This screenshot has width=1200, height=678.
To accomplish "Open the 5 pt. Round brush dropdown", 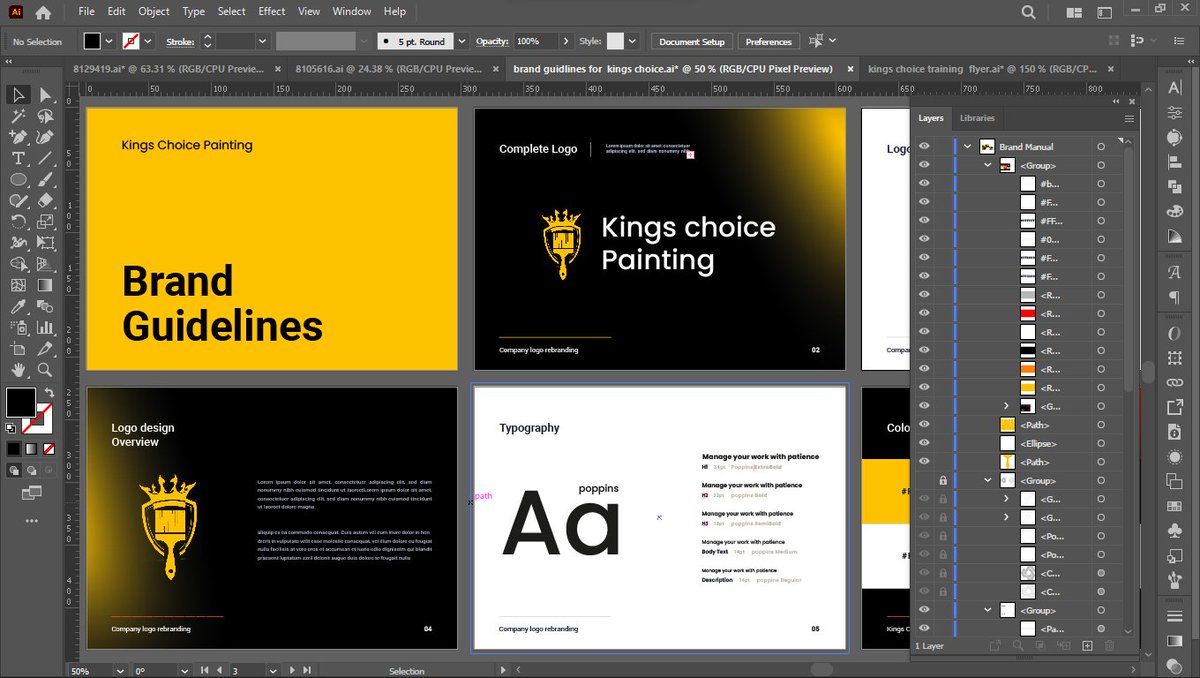I will point(462,41).
